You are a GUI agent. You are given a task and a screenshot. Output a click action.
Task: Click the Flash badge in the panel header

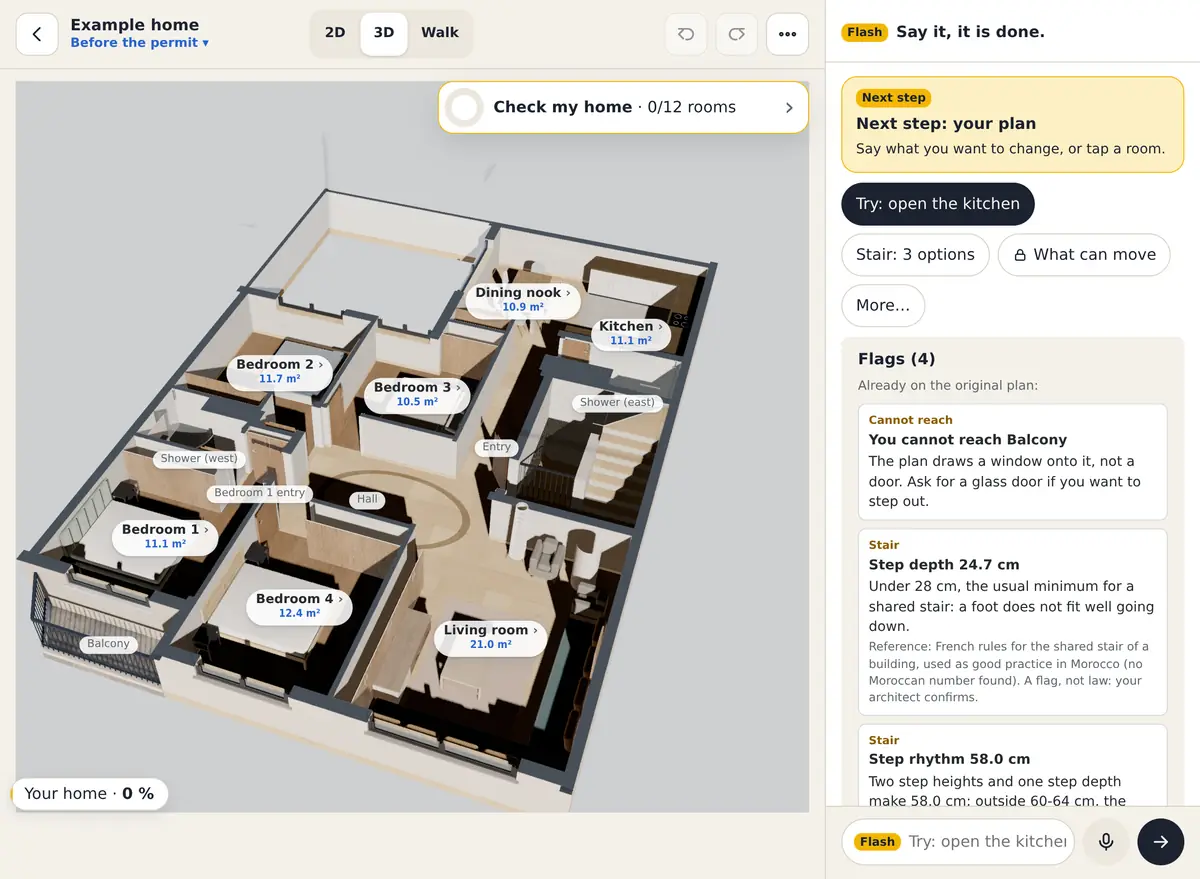click(x=864, y=32)
